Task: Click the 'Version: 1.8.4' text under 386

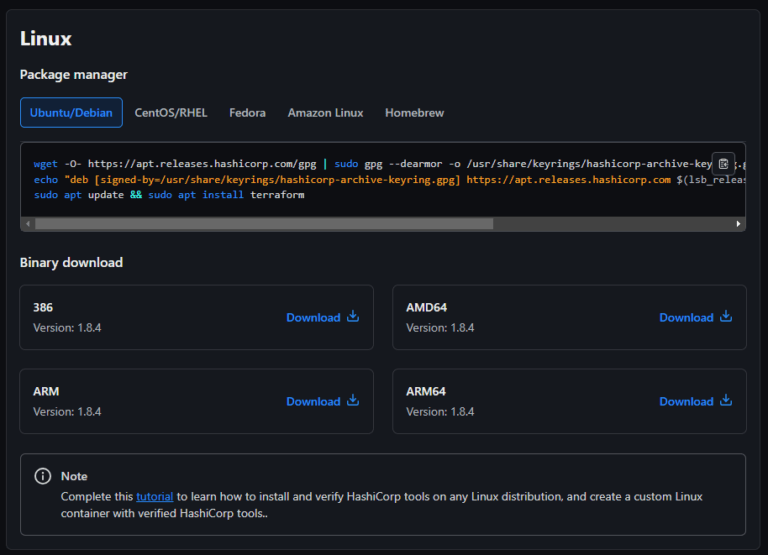Action: [67, 328]
